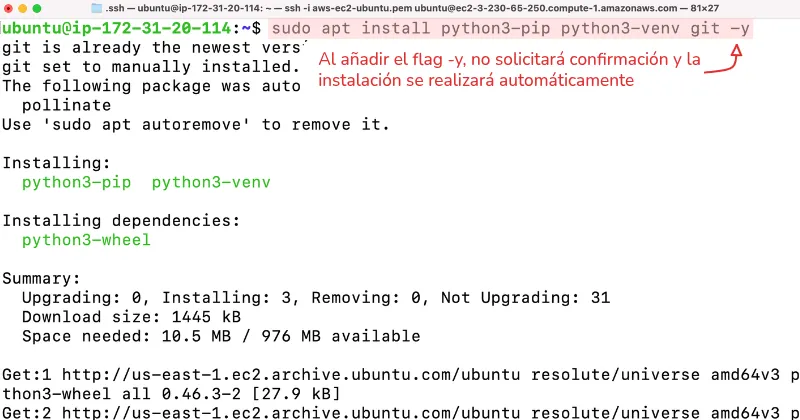Click the 'Upgrading: 0, Installing: 3' summary line

(316, 298)
